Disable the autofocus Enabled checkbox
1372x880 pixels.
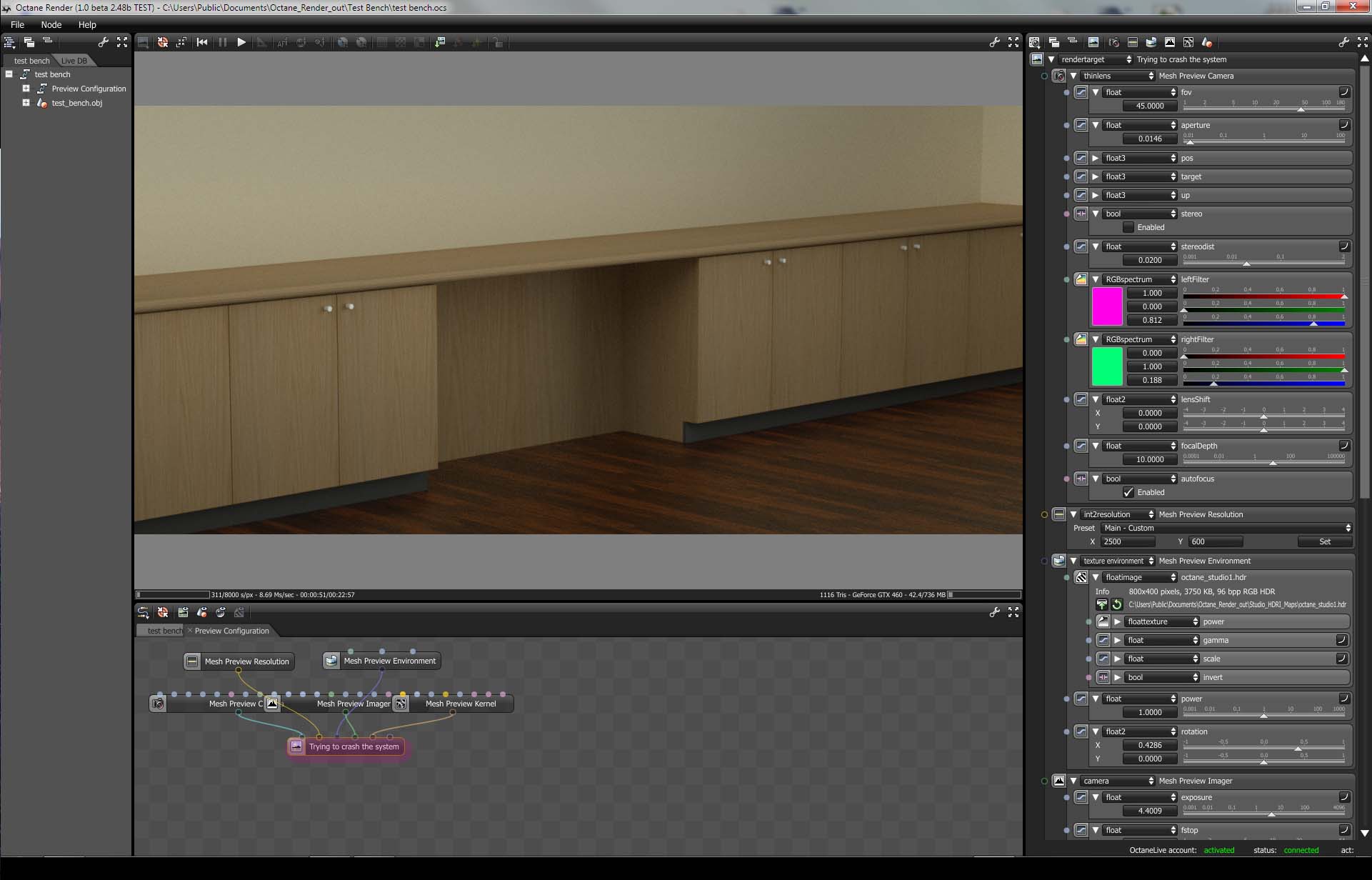(x=1128, y=492)
